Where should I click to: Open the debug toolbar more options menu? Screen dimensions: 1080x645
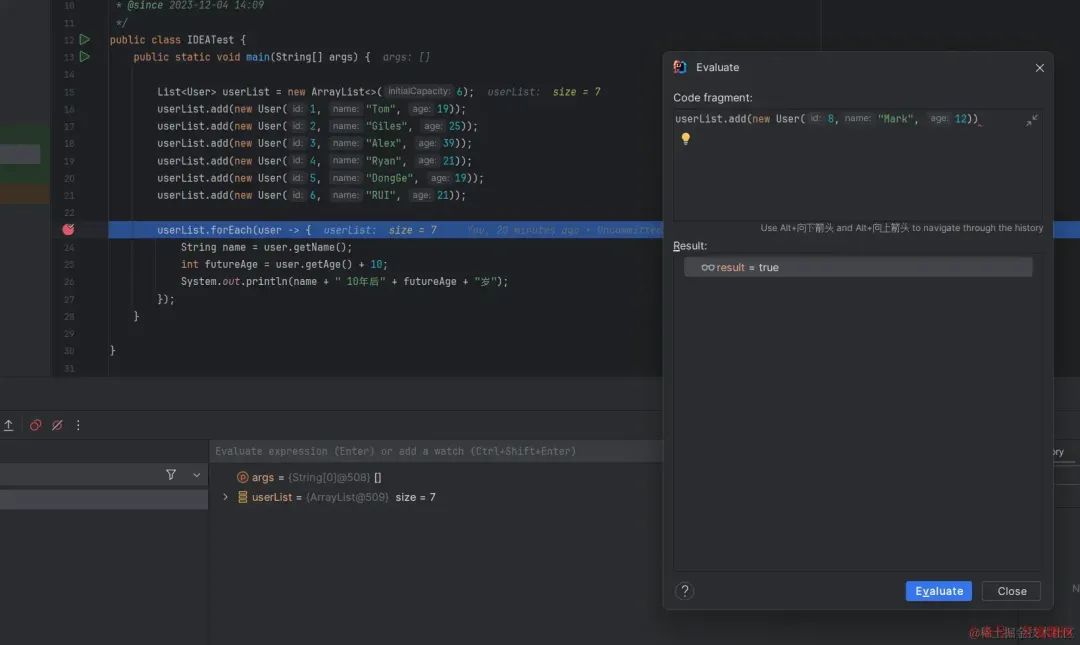click(x=78, y=425)
